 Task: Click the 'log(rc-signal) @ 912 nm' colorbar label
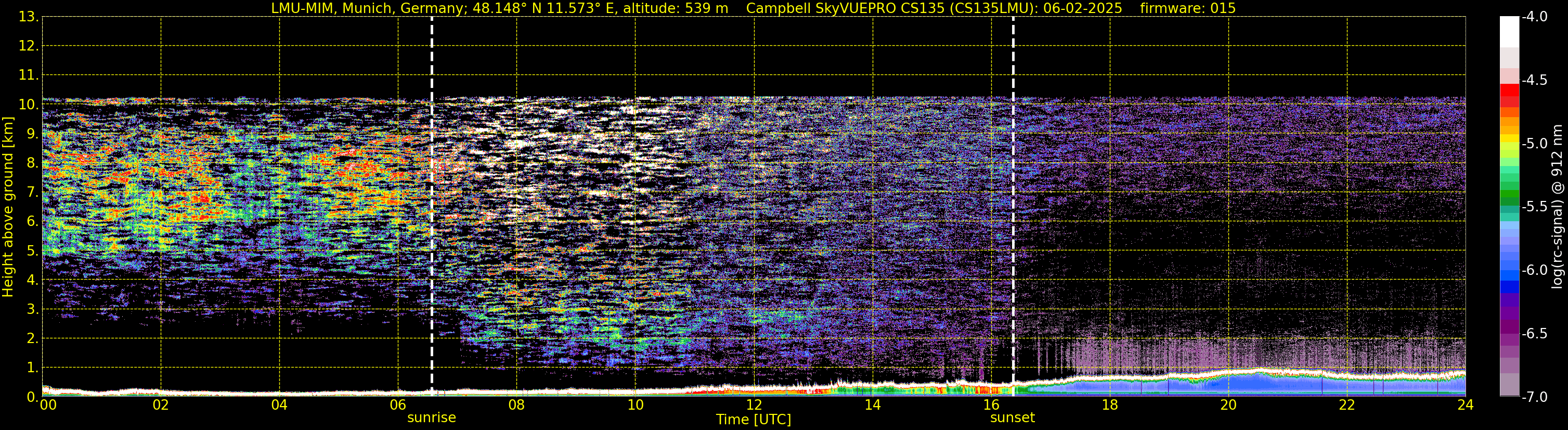tap(1557, 207)
